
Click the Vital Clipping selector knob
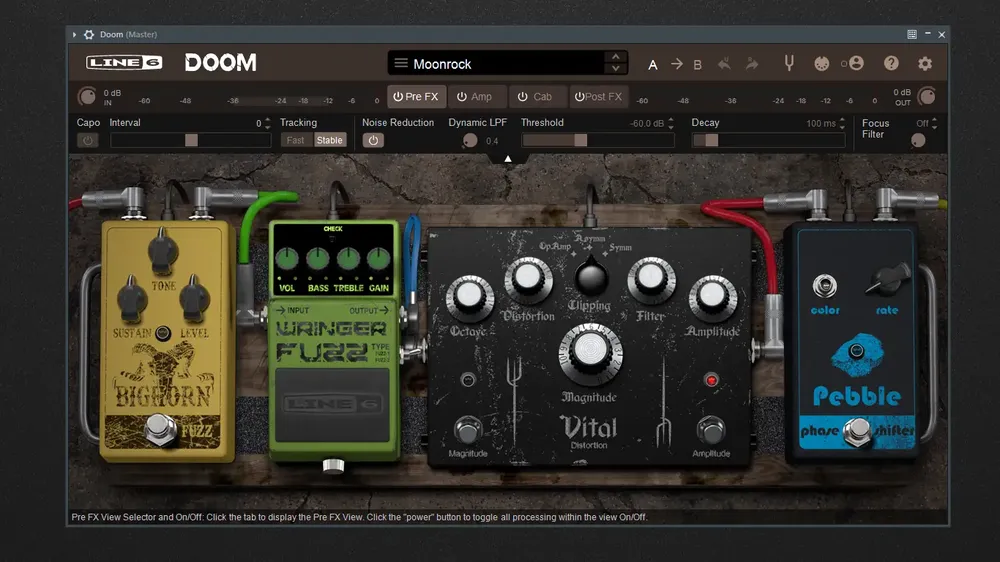point(591,276)
